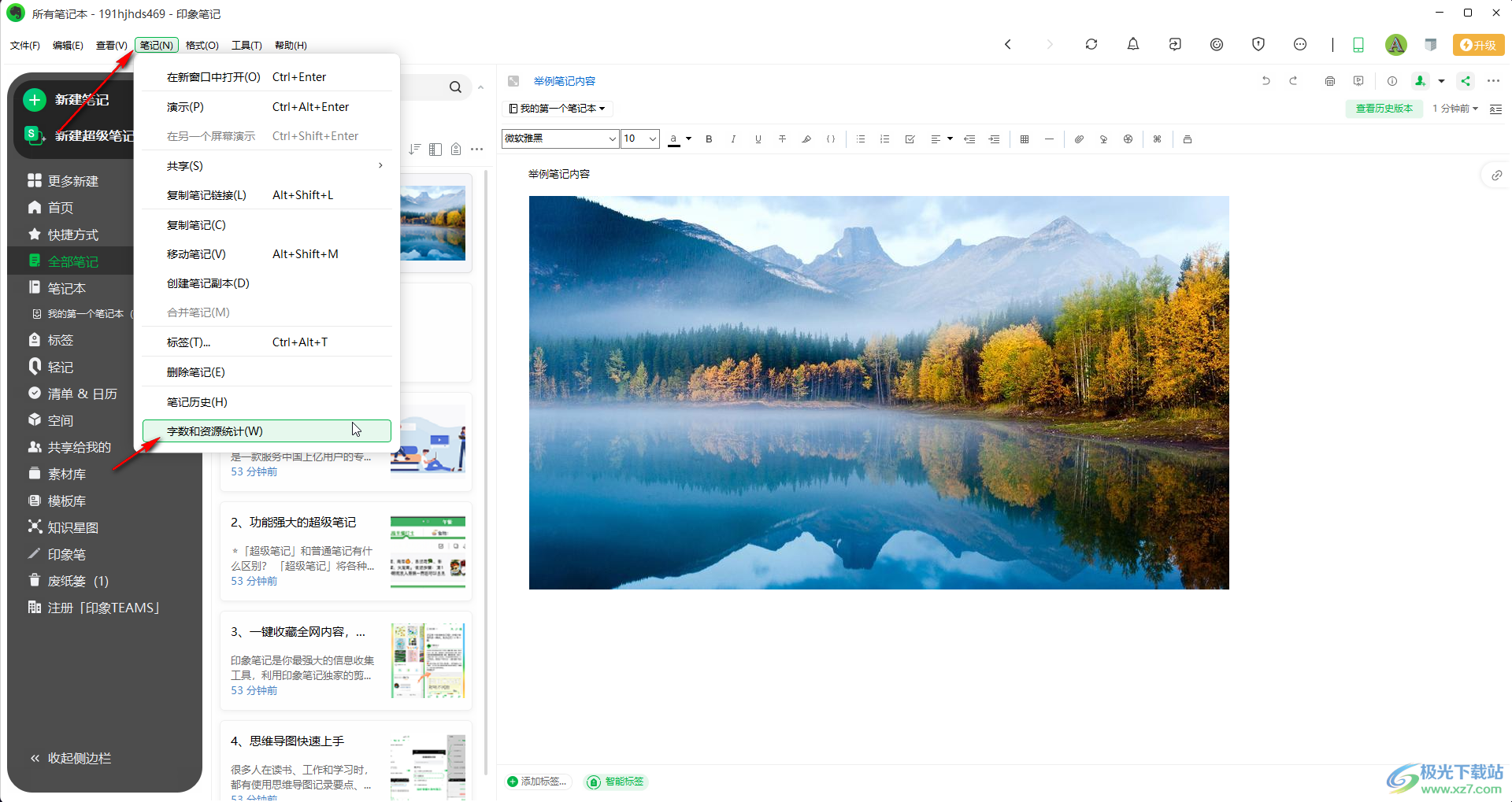
Task: Click the link icon at right edge
Action: (x=1496, y=176)
